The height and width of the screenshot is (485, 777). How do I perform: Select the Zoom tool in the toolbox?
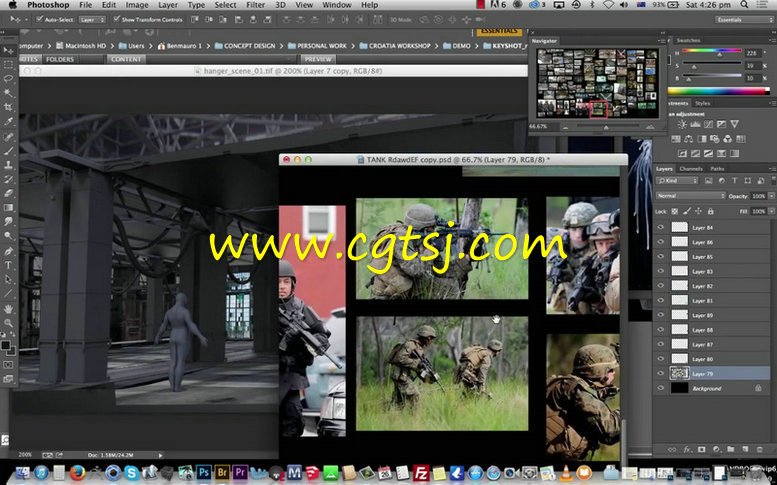pos(8,323)
